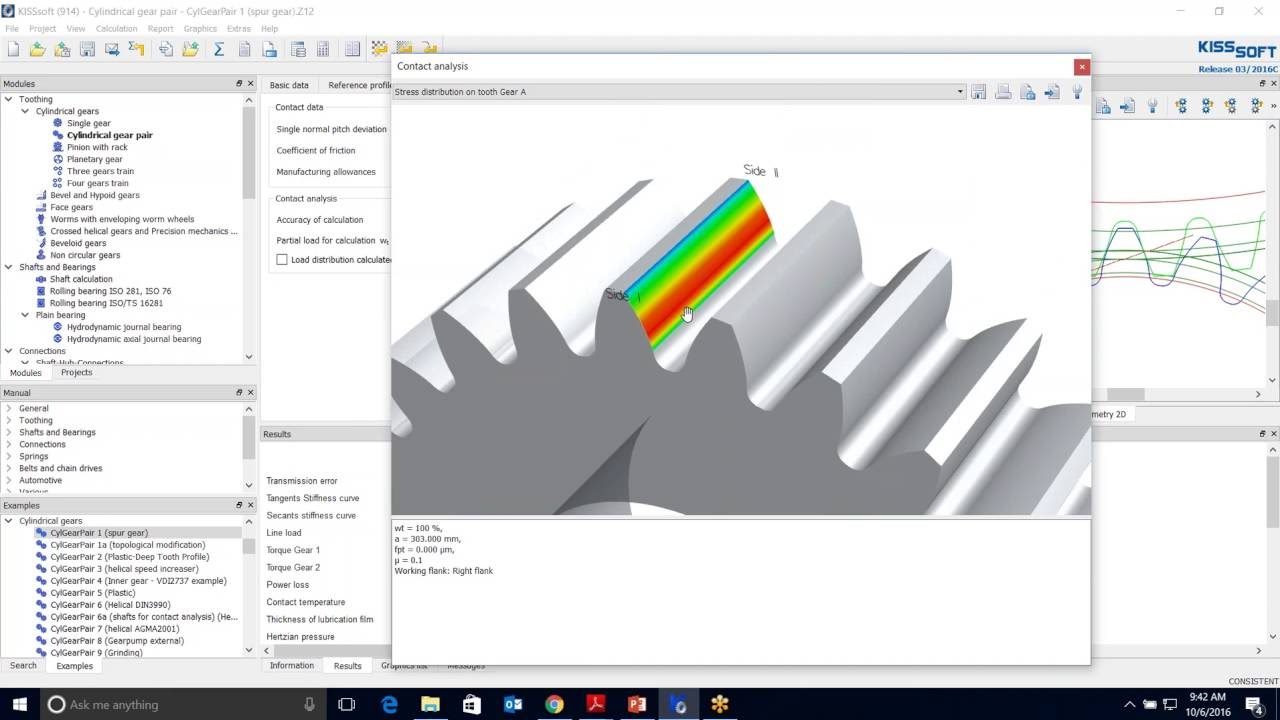The height and width of the screenshot is (720, 1280).
Task: Select Pinion with rack module
Action: tap(97, 147)
